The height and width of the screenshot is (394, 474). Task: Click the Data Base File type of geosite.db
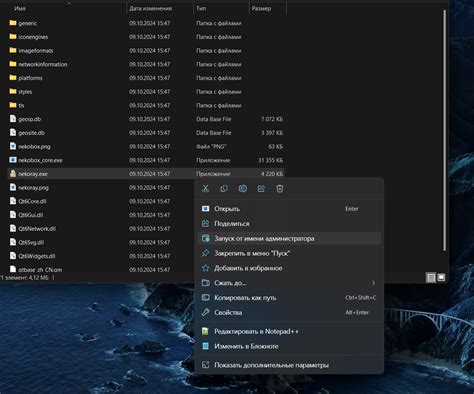[x=214, y=133]
